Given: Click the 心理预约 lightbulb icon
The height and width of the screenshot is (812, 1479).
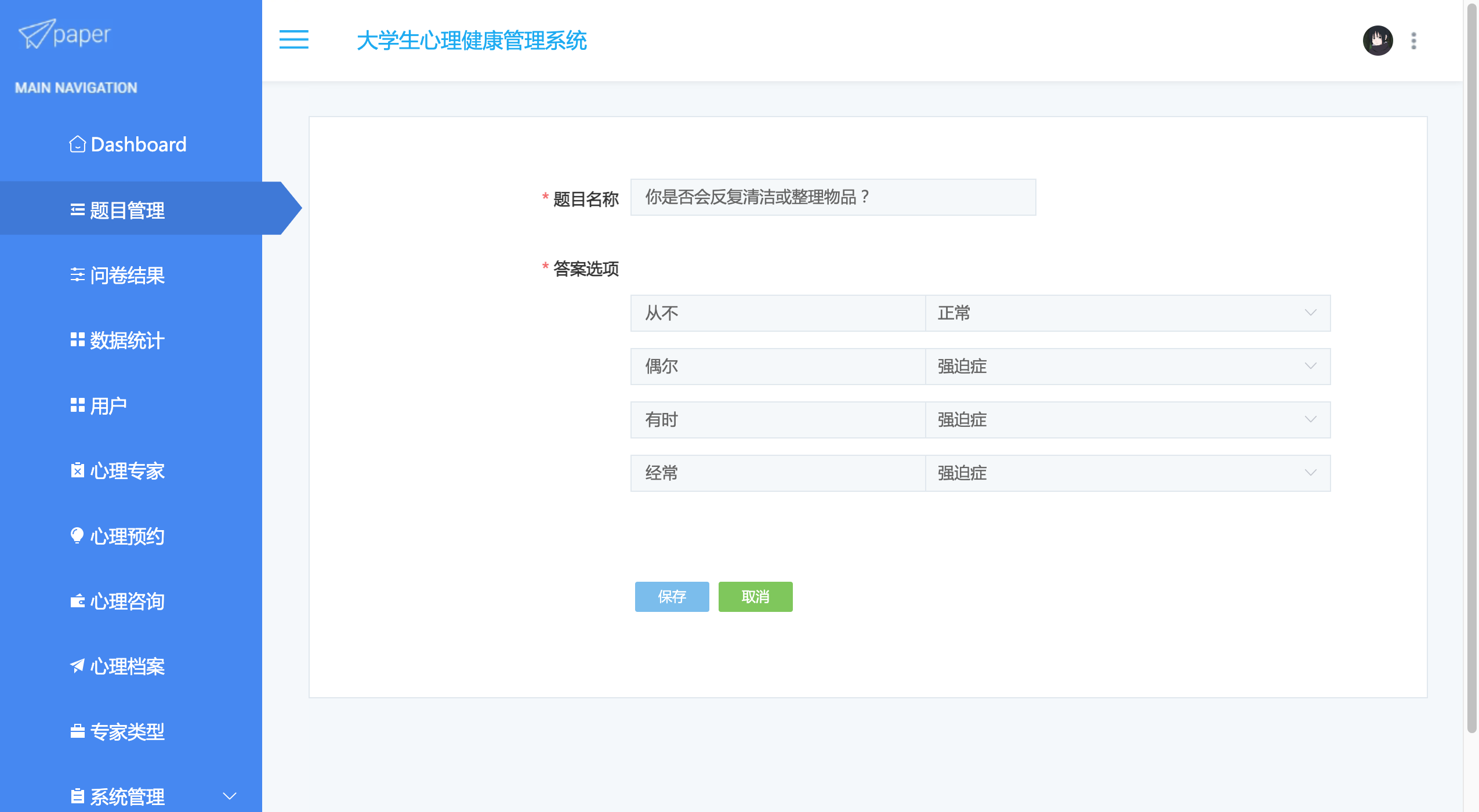Looking at the screenshot, I should pos(77,535).
